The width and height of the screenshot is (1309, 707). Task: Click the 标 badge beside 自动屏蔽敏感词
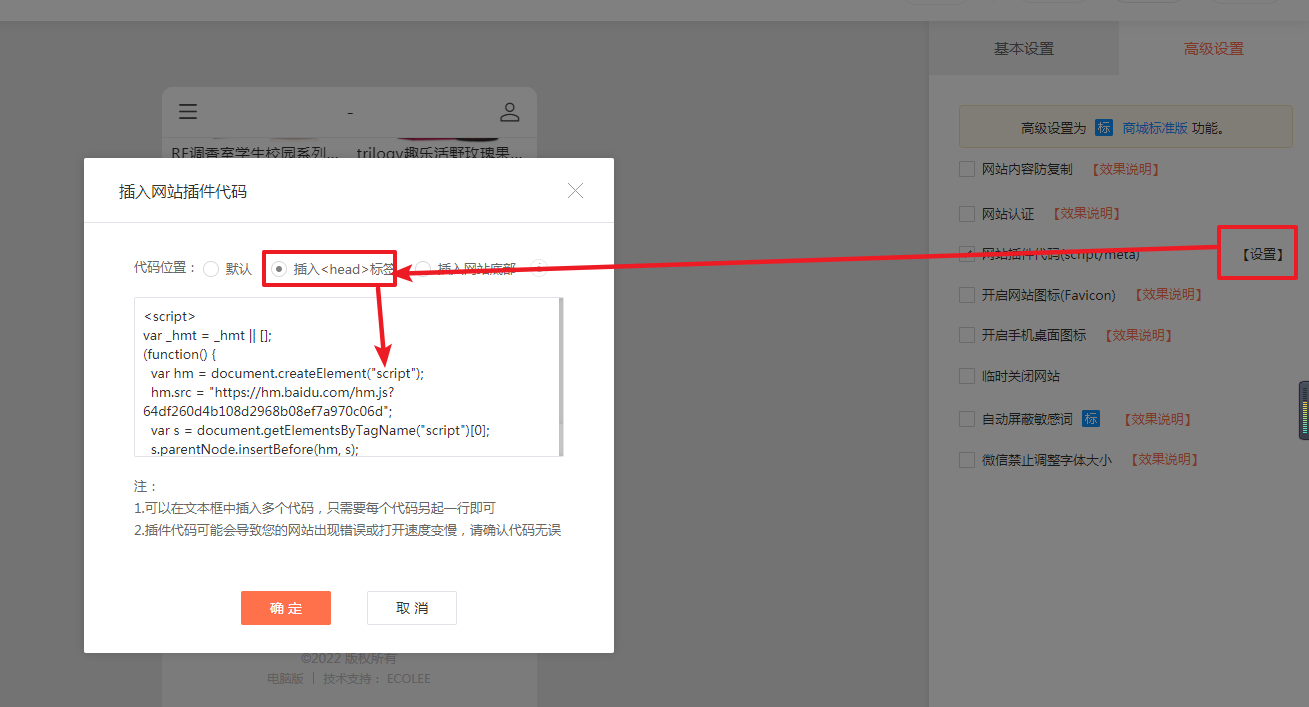1090,419
